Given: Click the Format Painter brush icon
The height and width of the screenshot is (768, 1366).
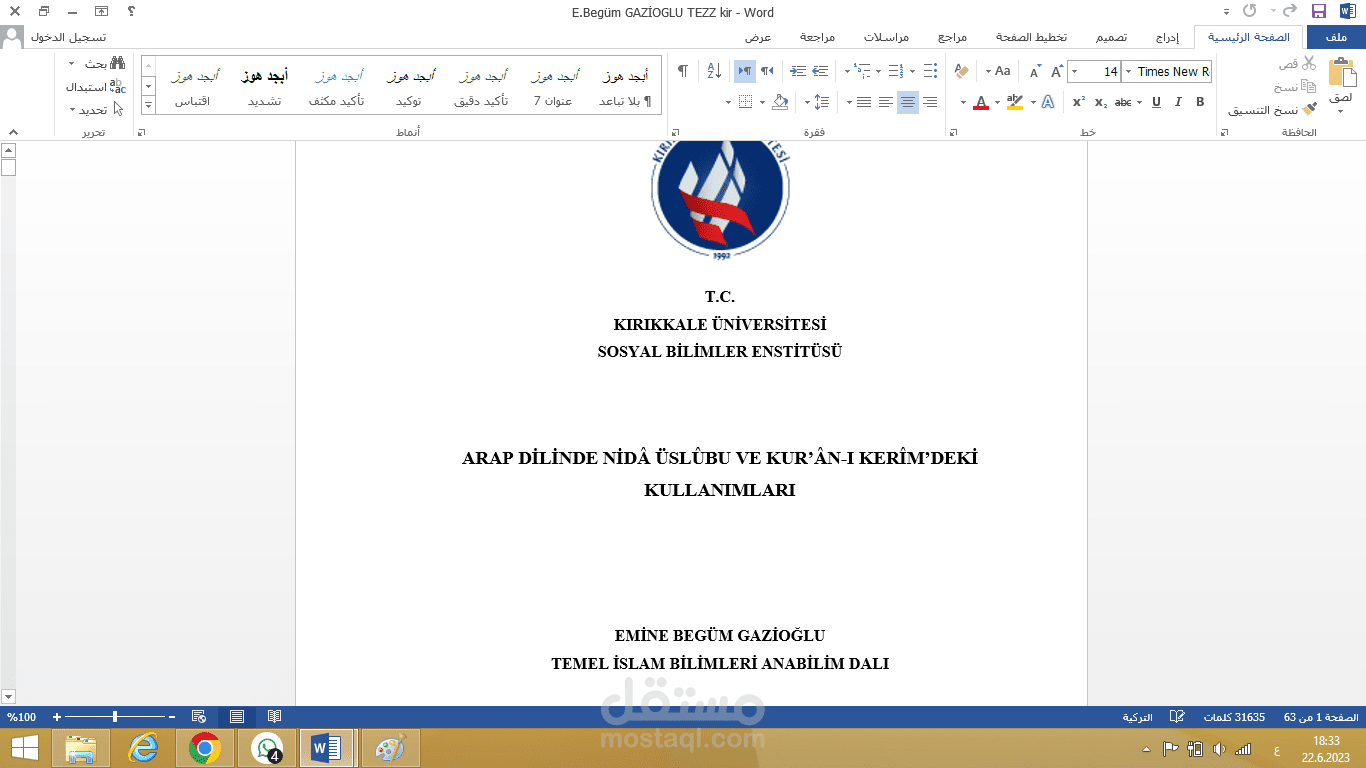Looking at the screenshot, I should pyautogui.click(x=1309, y=110).
